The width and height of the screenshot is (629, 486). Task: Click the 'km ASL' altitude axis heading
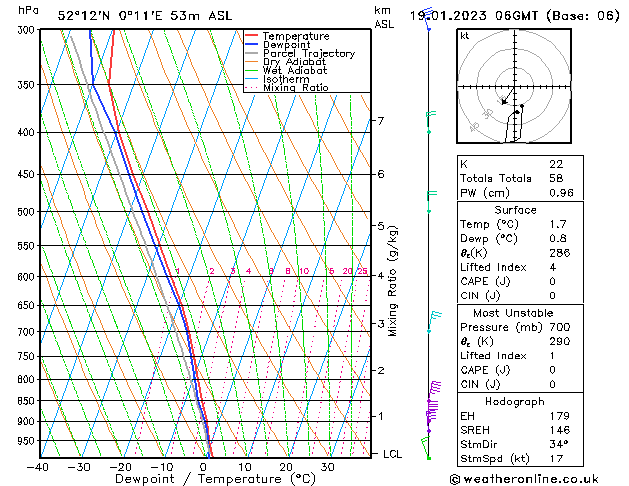(384, 17)
